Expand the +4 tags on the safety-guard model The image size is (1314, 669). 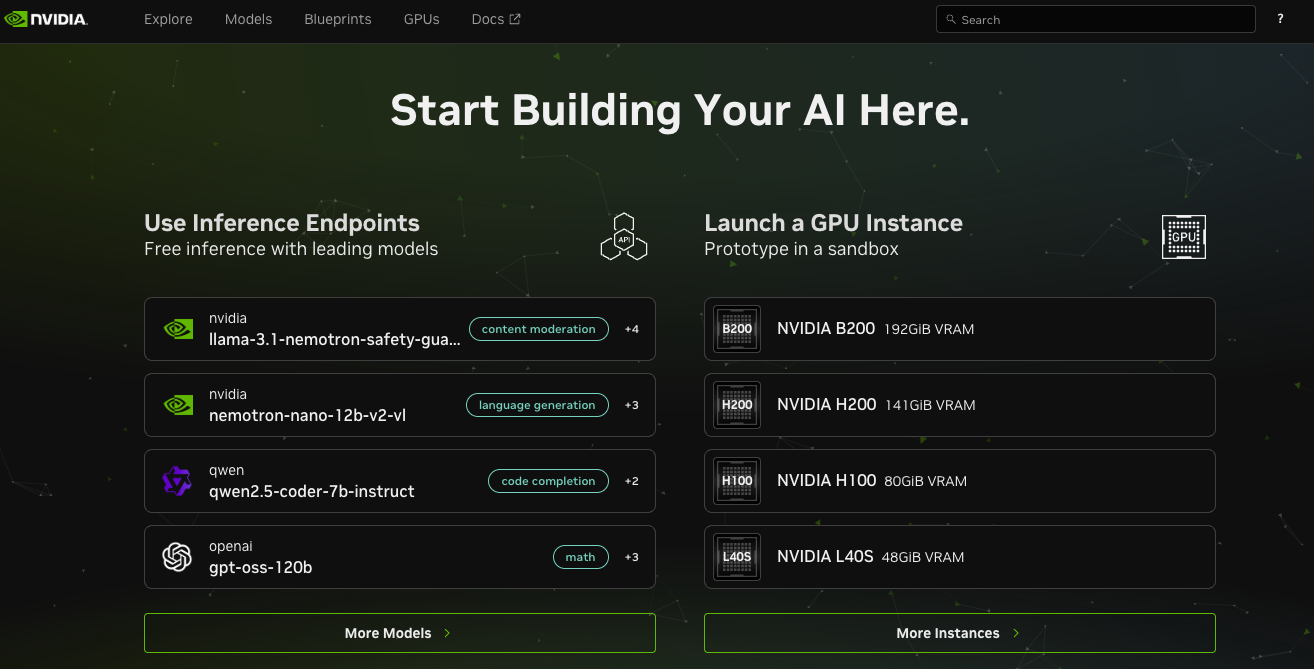point(632,328)
